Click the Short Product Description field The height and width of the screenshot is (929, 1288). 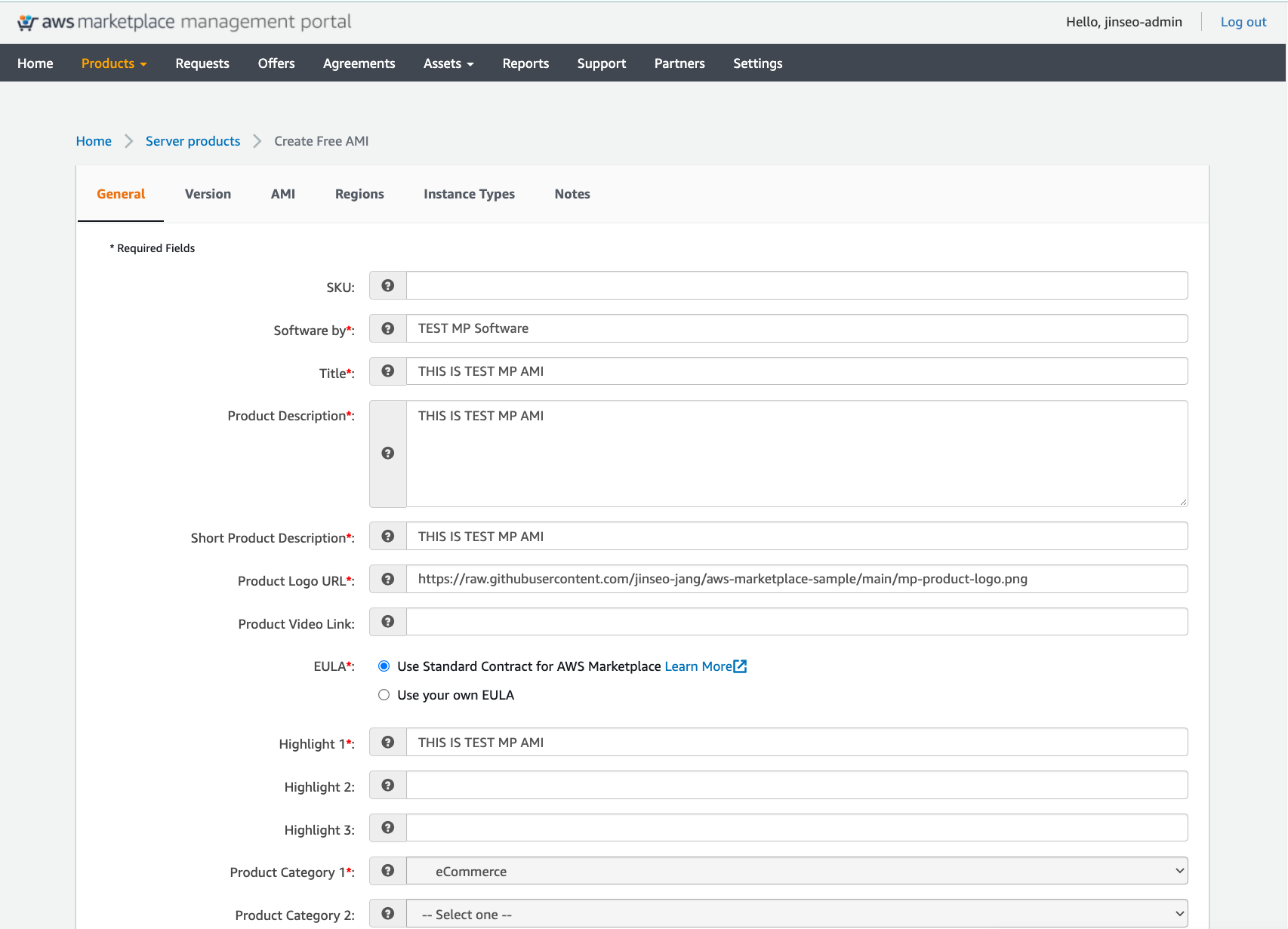click(x=797, y=536)
